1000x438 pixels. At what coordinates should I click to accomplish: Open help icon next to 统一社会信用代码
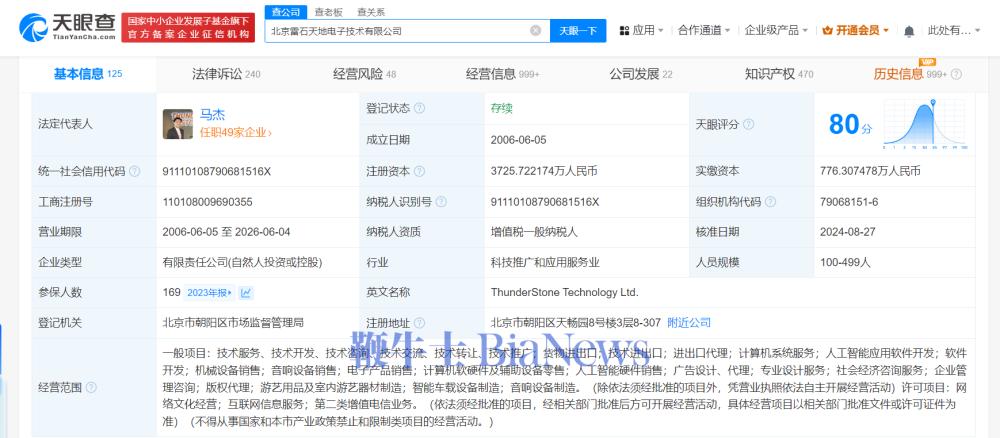(x=135, y=172)
